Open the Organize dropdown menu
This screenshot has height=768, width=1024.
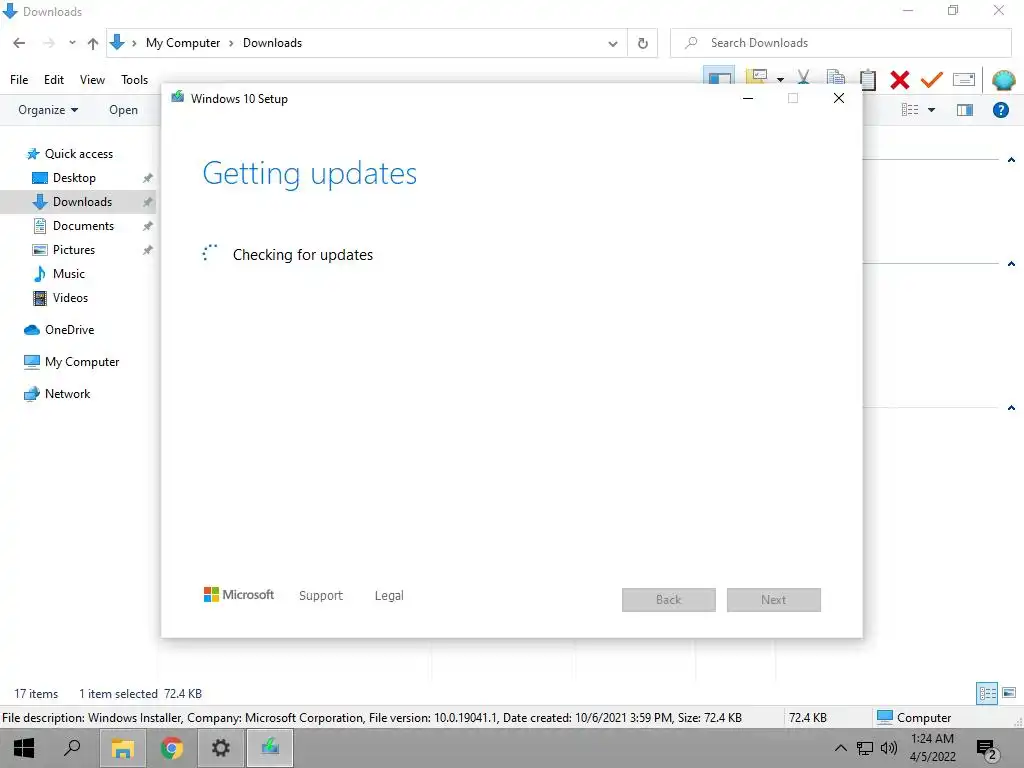coord(48,110)
